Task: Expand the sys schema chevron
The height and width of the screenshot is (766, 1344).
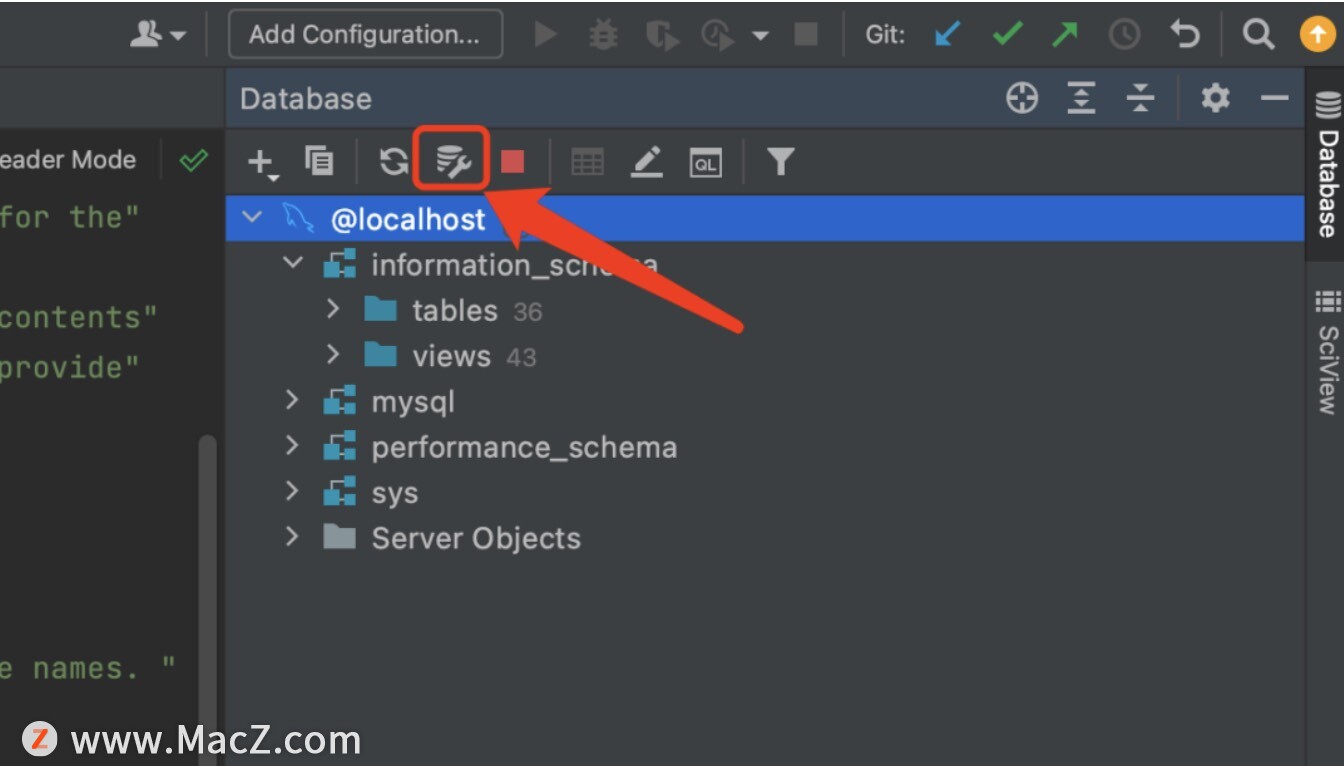Action: [x=292, y=491]
